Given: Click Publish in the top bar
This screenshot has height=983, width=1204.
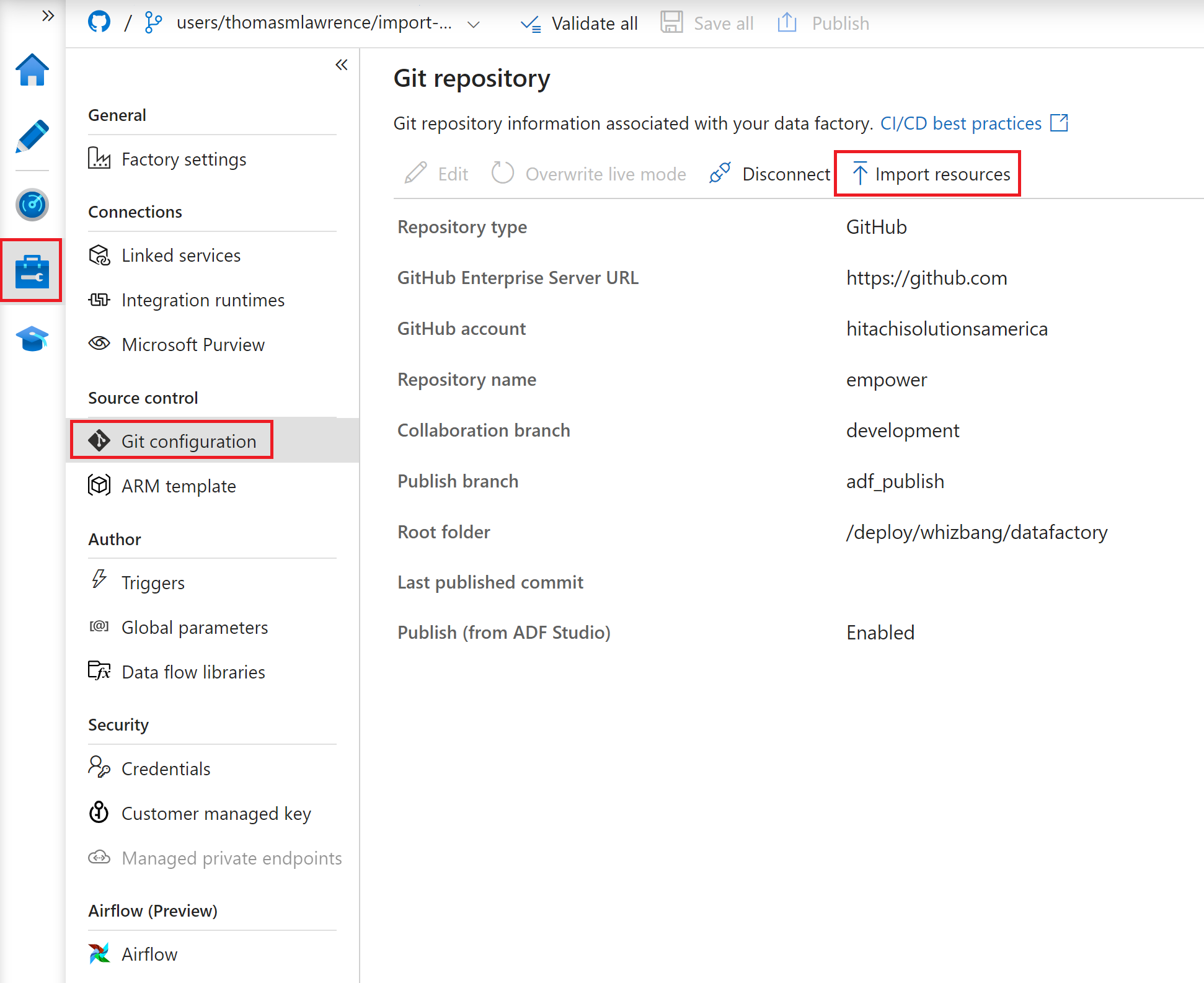Looking at the screenshot, I should click(823, 24).
